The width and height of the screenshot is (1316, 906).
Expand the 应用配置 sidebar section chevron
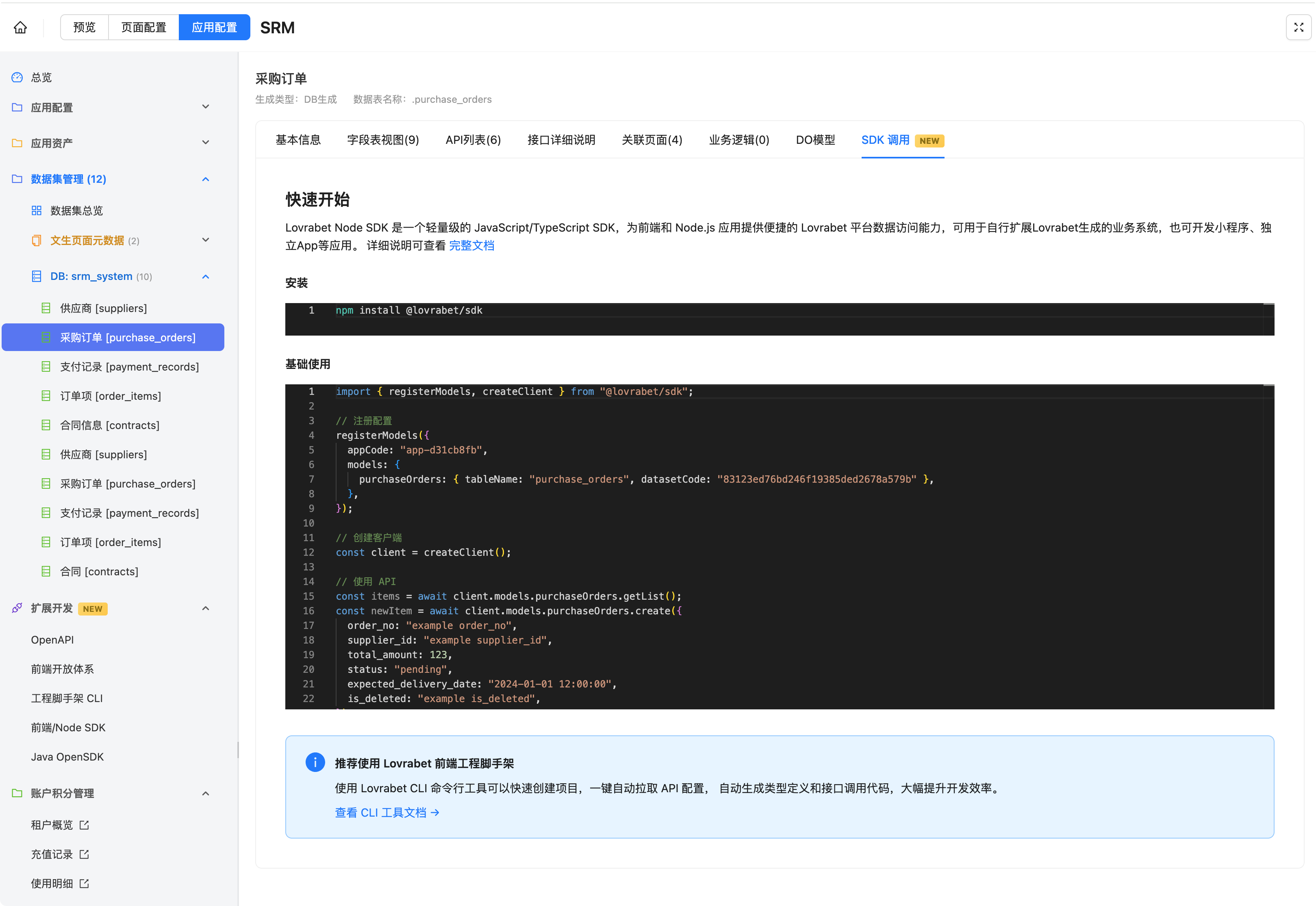[206, 107]
